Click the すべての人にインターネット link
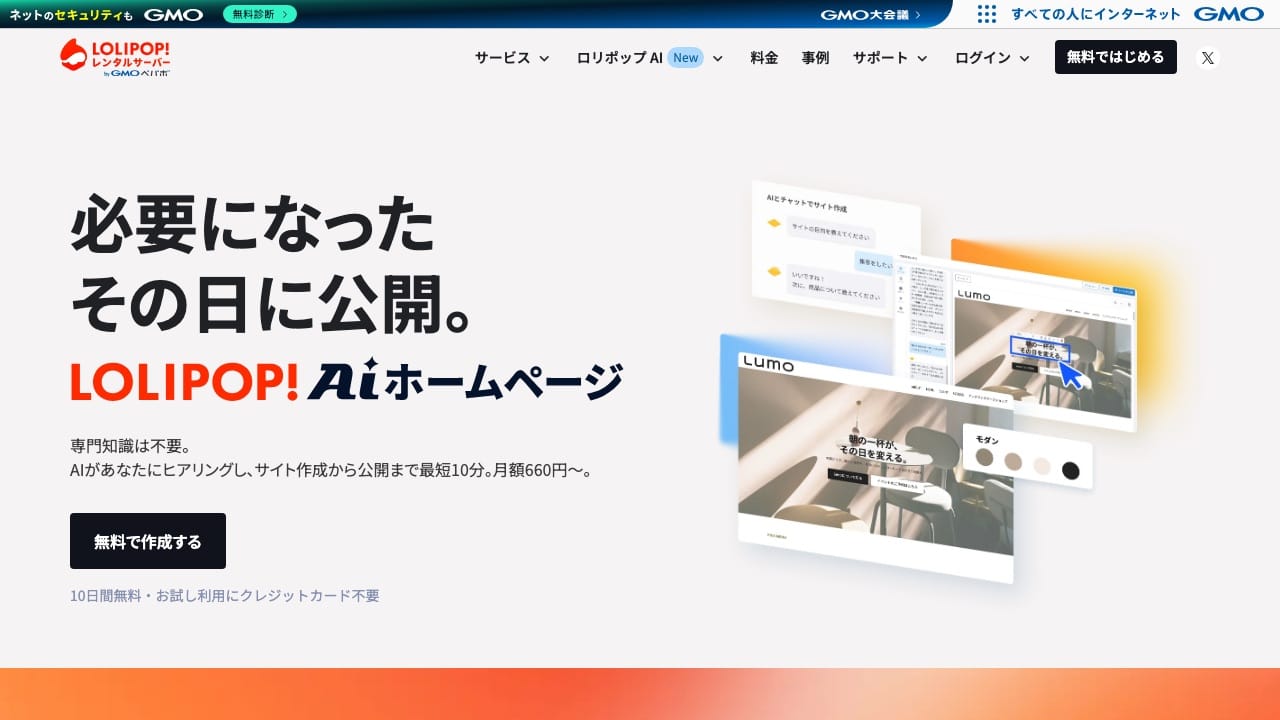The width and height of the screenshot is (1280, 720). pos(1096,14)
